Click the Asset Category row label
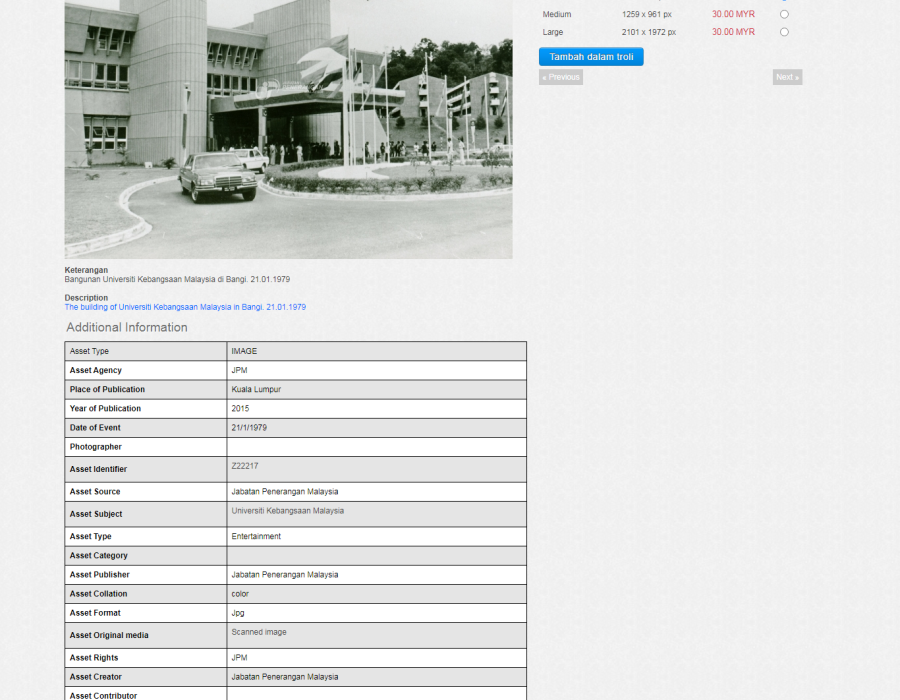This screenshot has height=700, width=900. click(99, 555)
